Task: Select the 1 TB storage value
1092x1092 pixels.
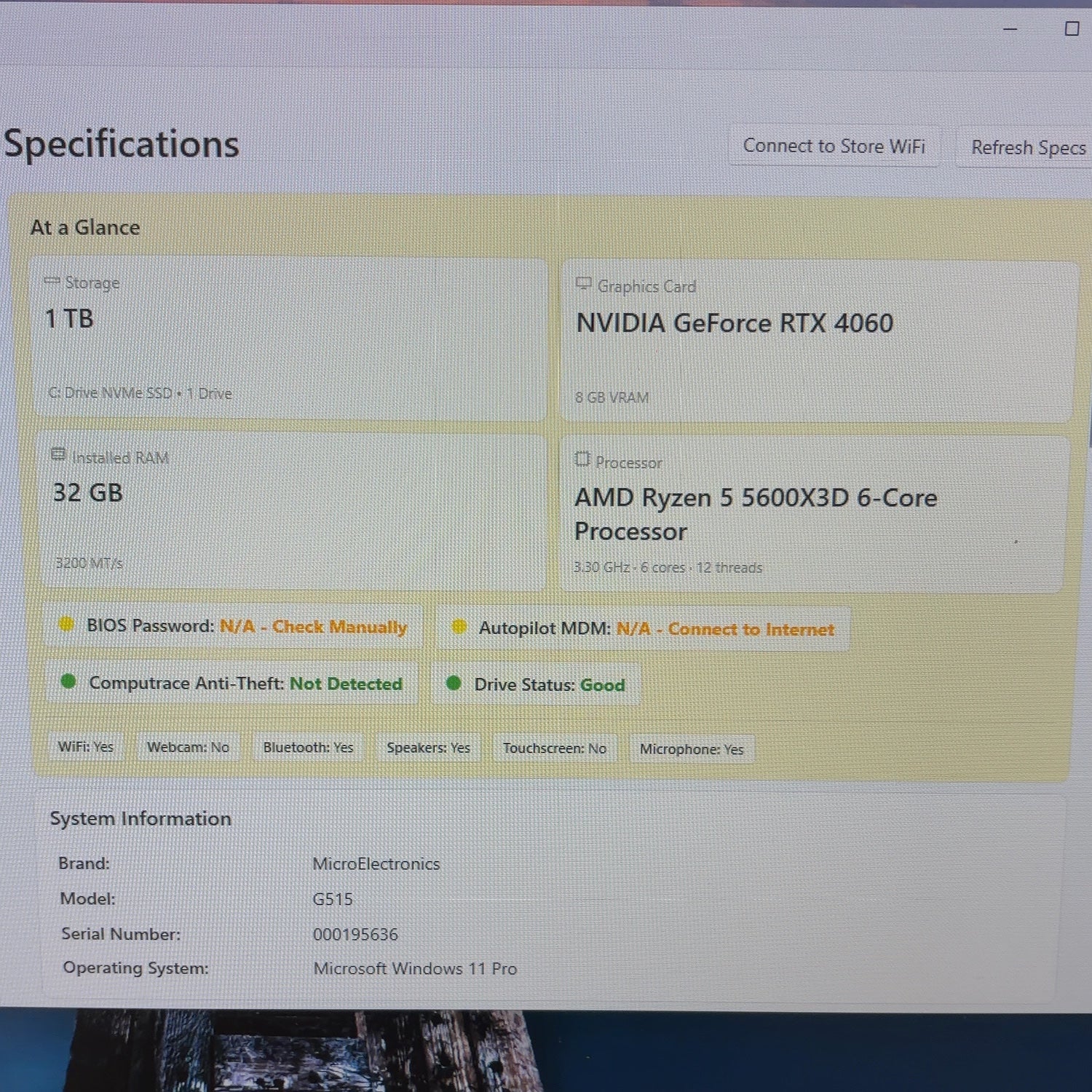Action: 69,319
